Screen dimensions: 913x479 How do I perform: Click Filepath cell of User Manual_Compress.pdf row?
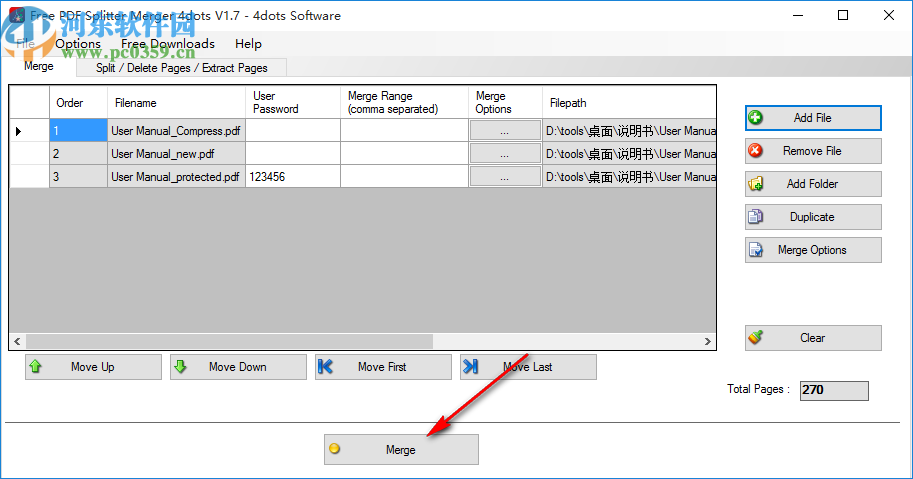pos(629,130)
